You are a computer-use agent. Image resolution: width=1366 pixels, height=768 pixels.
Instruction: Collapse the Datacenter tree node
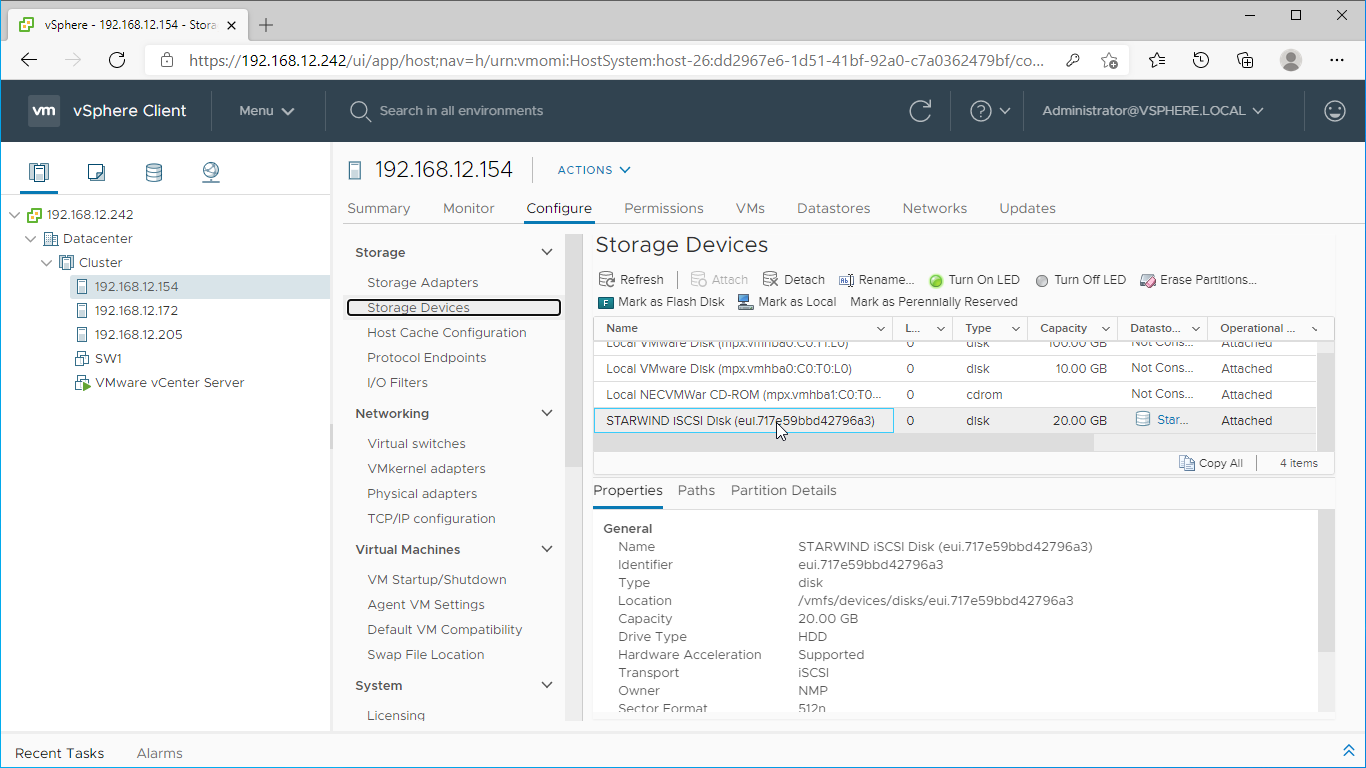[x=31, y=239]
